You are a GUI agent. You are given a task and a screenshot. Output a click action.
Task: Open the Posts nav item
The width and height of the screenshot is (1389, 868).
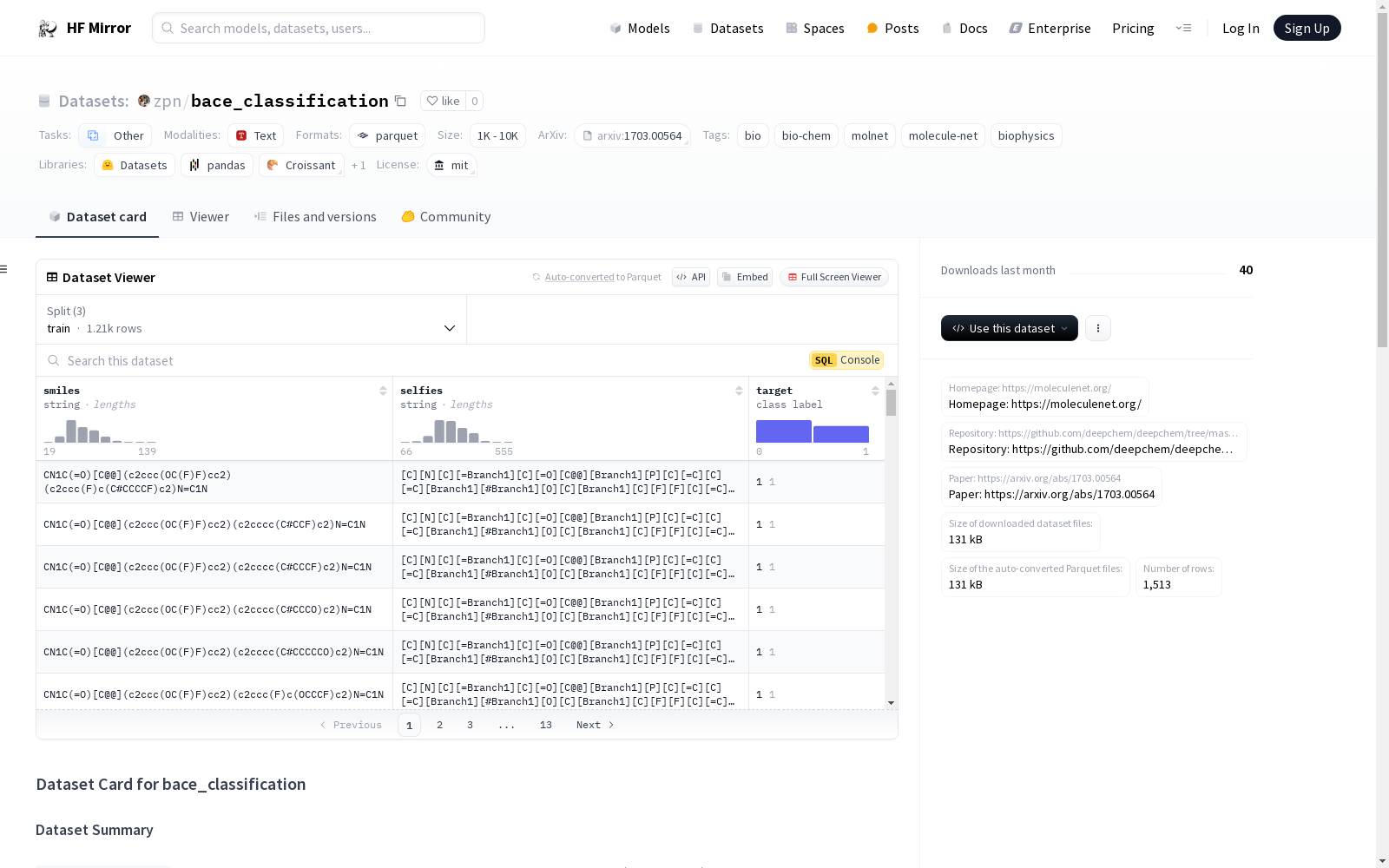[x=892, y=29]
